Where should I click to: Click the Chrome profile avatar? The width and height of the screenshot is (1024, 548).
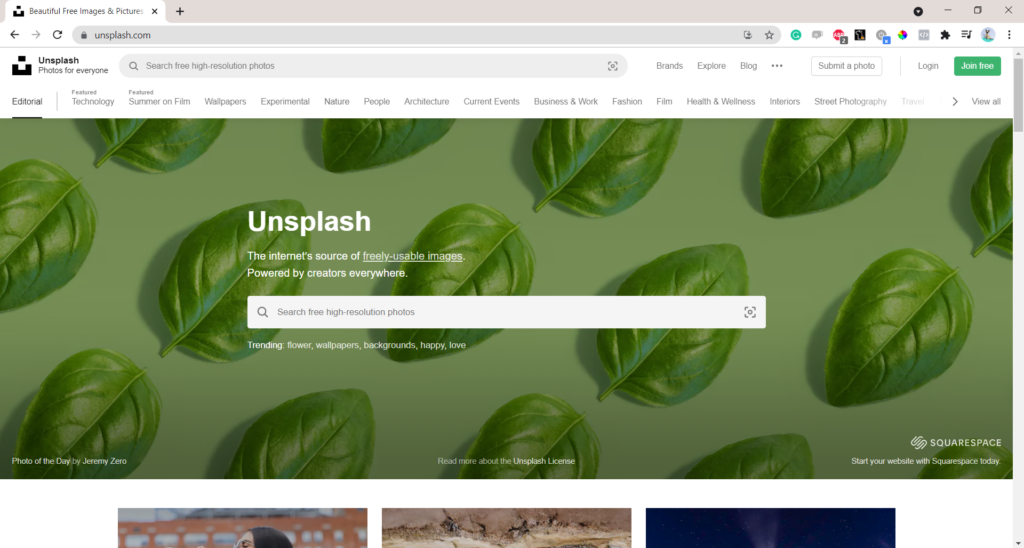coord(988,35)
